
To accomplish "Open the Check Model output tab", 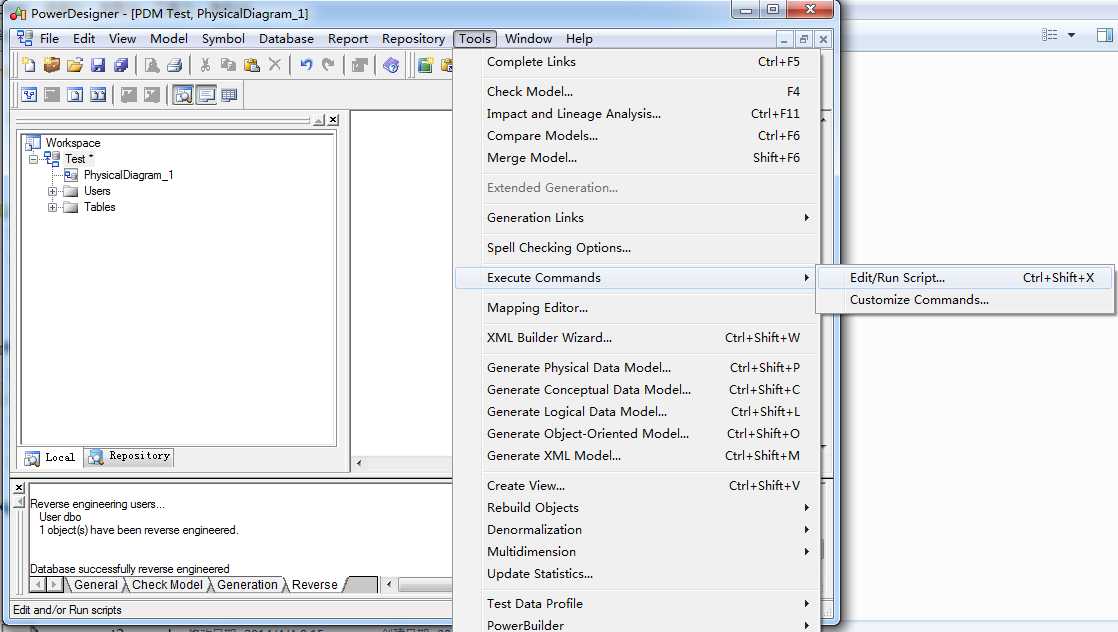I will [167, 585].
